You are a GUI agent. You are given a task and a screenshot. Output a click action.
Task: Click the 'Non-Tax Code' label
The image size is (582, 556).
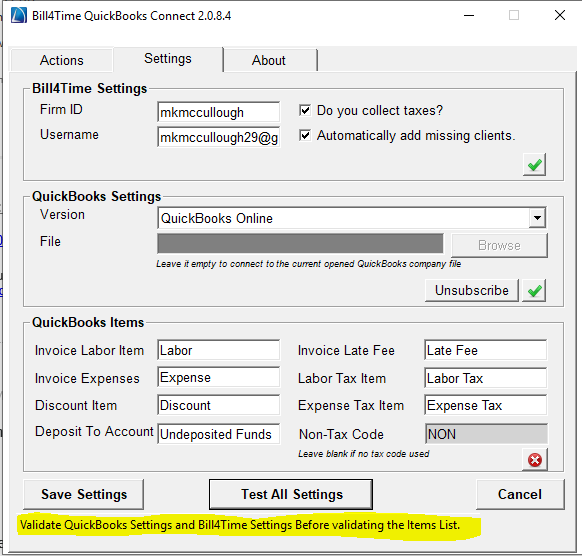coord(341,434)
